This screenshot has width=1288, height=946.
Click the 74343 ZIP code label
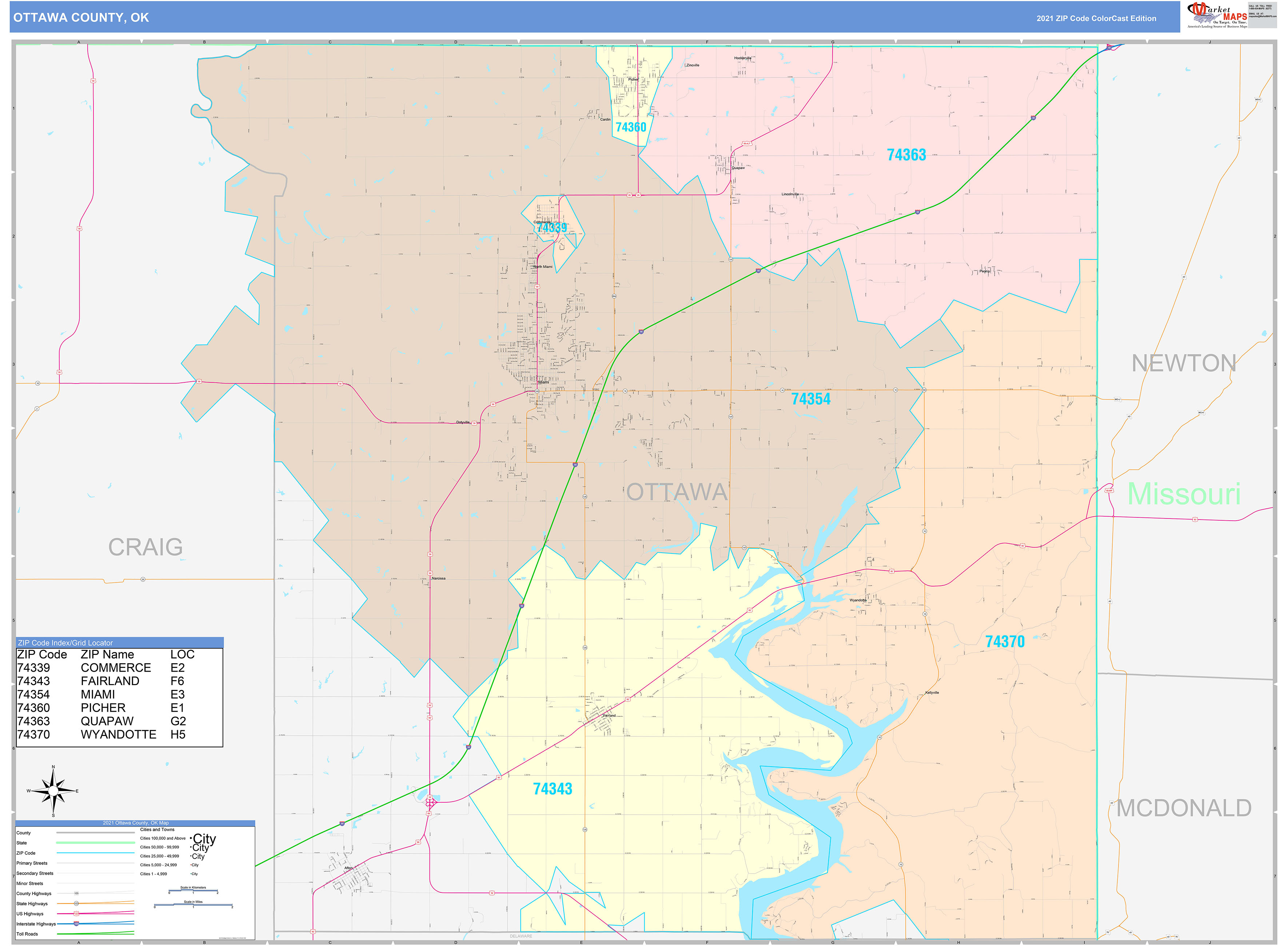click(553, 788)
